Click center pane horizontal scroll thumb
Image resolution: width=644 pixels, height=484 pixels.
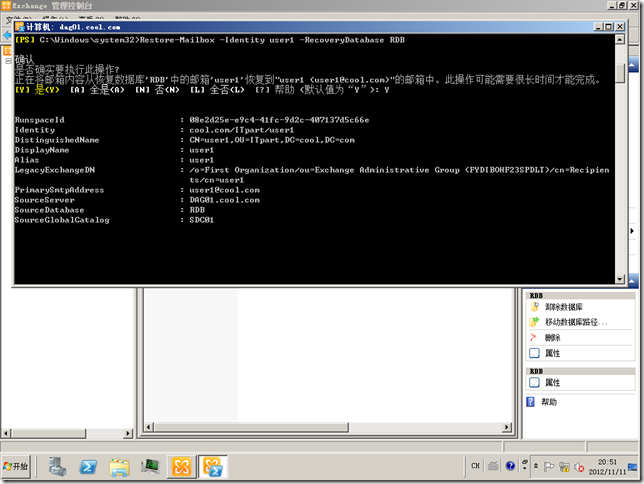click(x=251, y=427)
